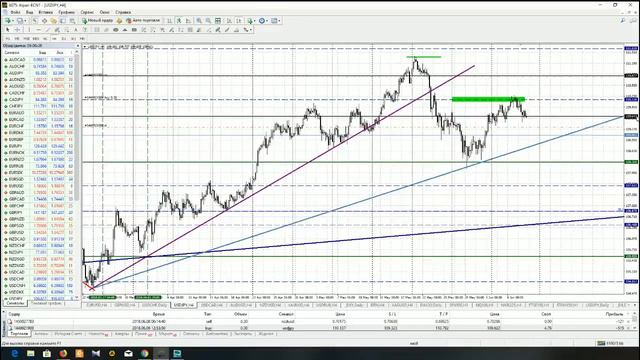Image resolution: width=640 pixels, height=360 pixels.
Task: Zoom out on the chart
Action: click(x=208, y=20)
